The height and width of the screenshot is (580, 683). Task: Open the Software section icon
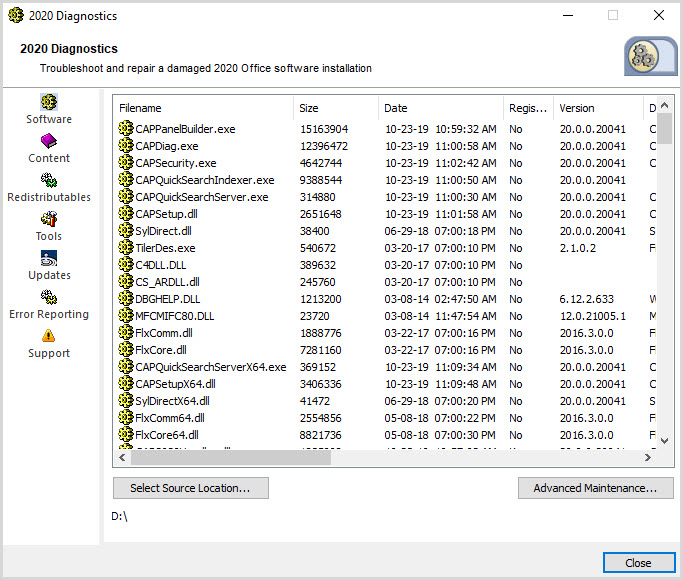tap(49, 102)
